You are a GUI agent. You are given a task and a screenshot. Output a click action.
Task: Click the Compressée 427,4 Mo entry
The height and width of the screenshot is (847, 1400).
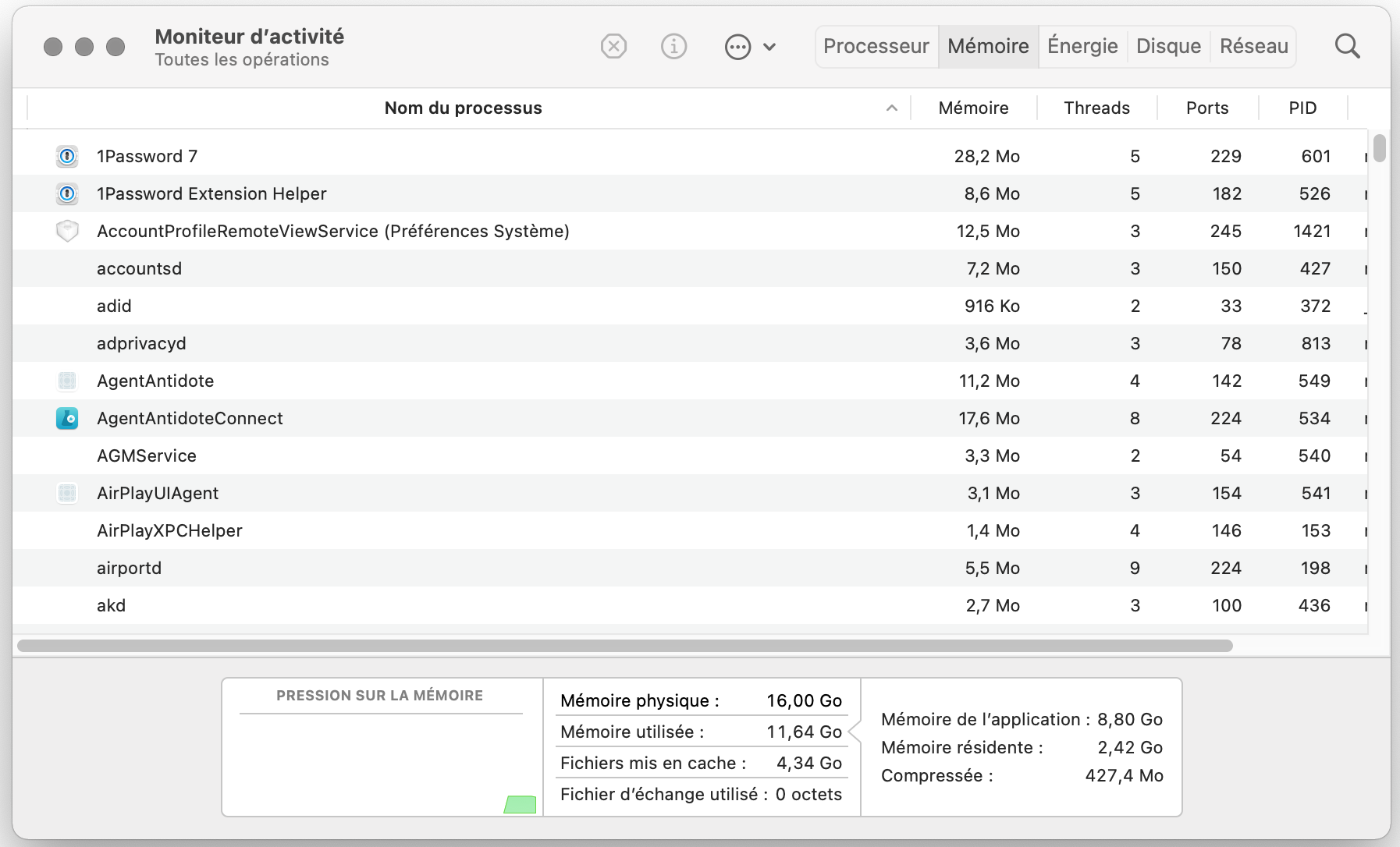click(x=1022, y=776)
